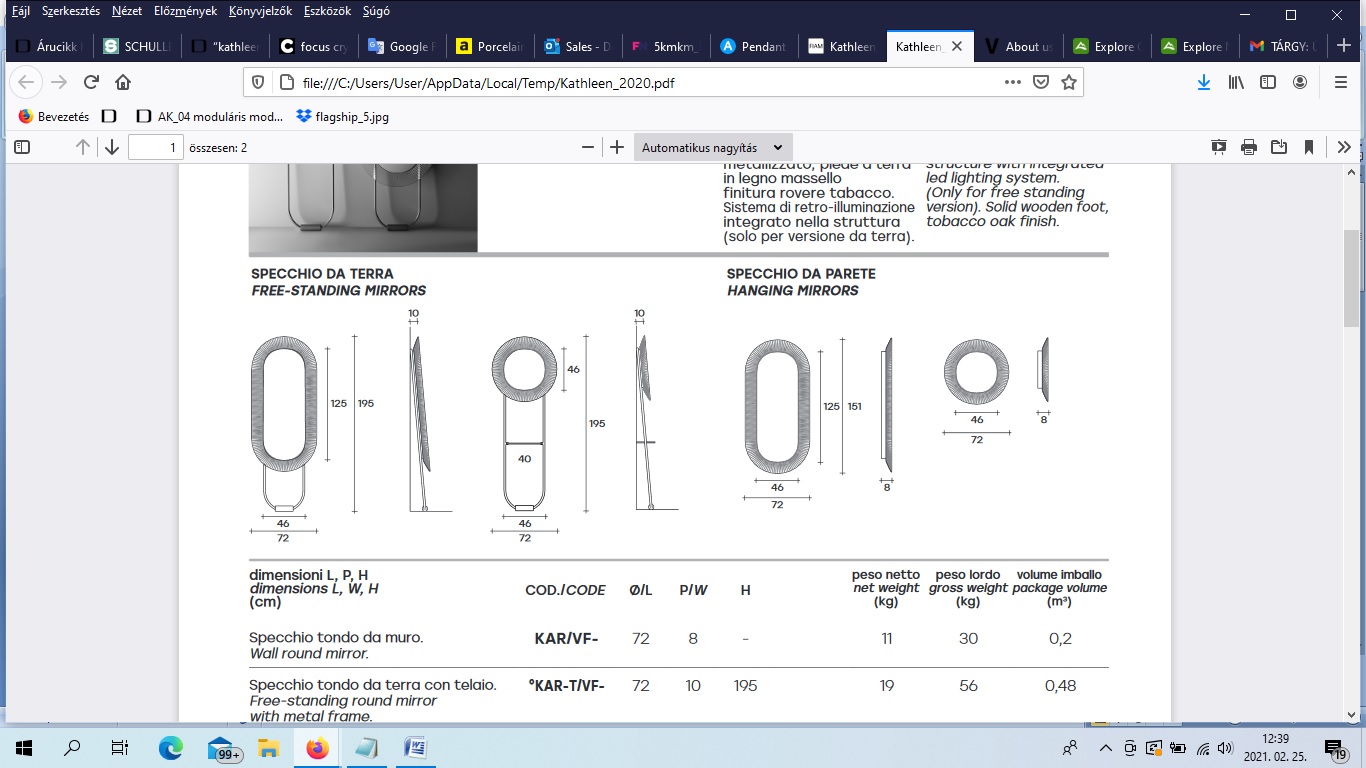Open the Windows Start menu

24,747
